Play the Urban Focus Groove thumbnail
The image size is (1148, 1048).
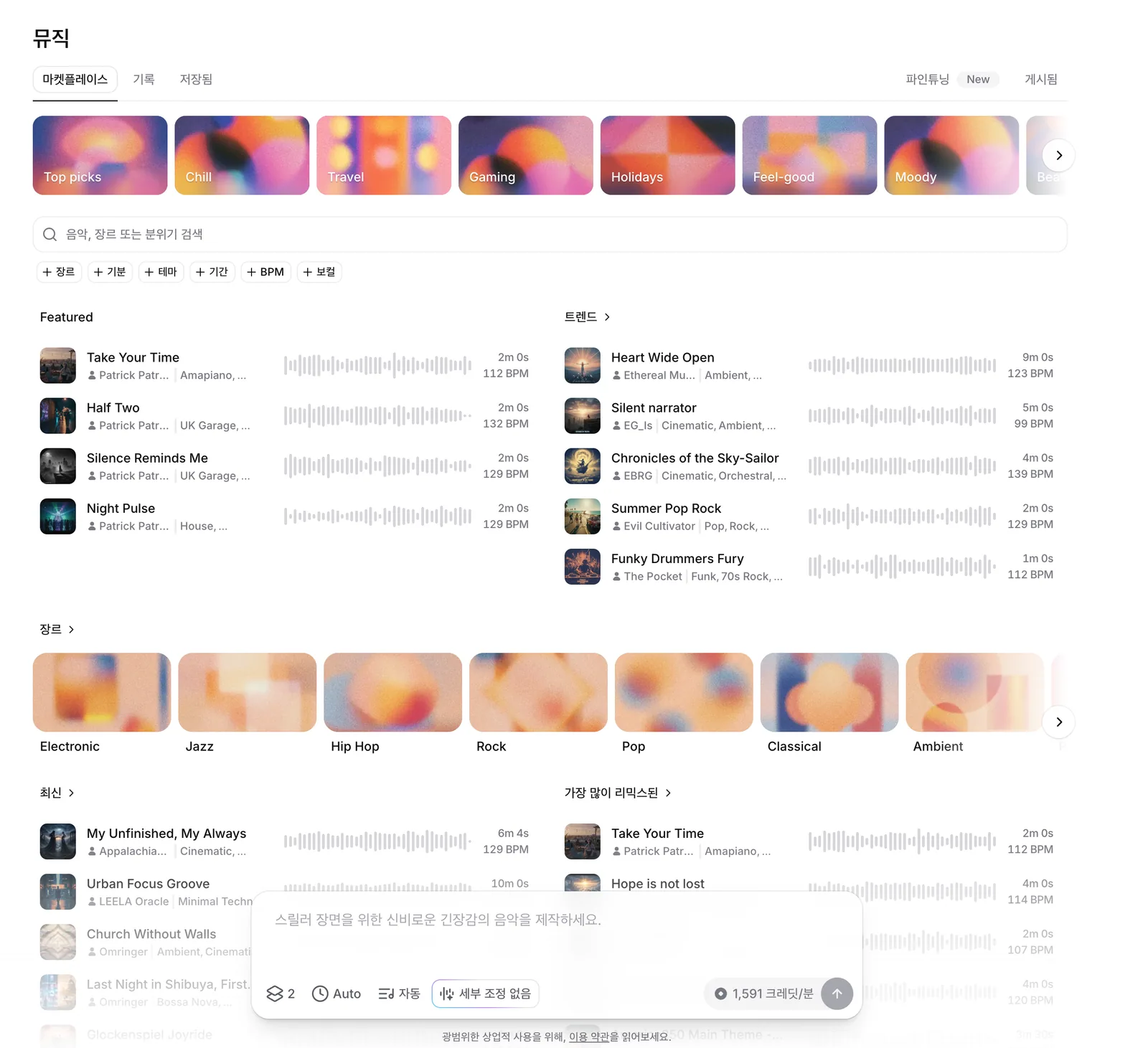pos(58,892)
